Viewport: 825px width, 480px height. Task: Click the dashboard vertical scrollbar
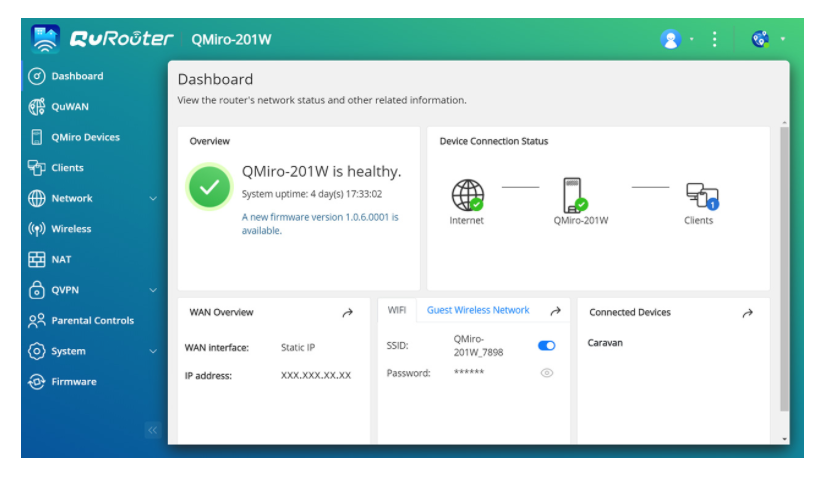point(784,268)
